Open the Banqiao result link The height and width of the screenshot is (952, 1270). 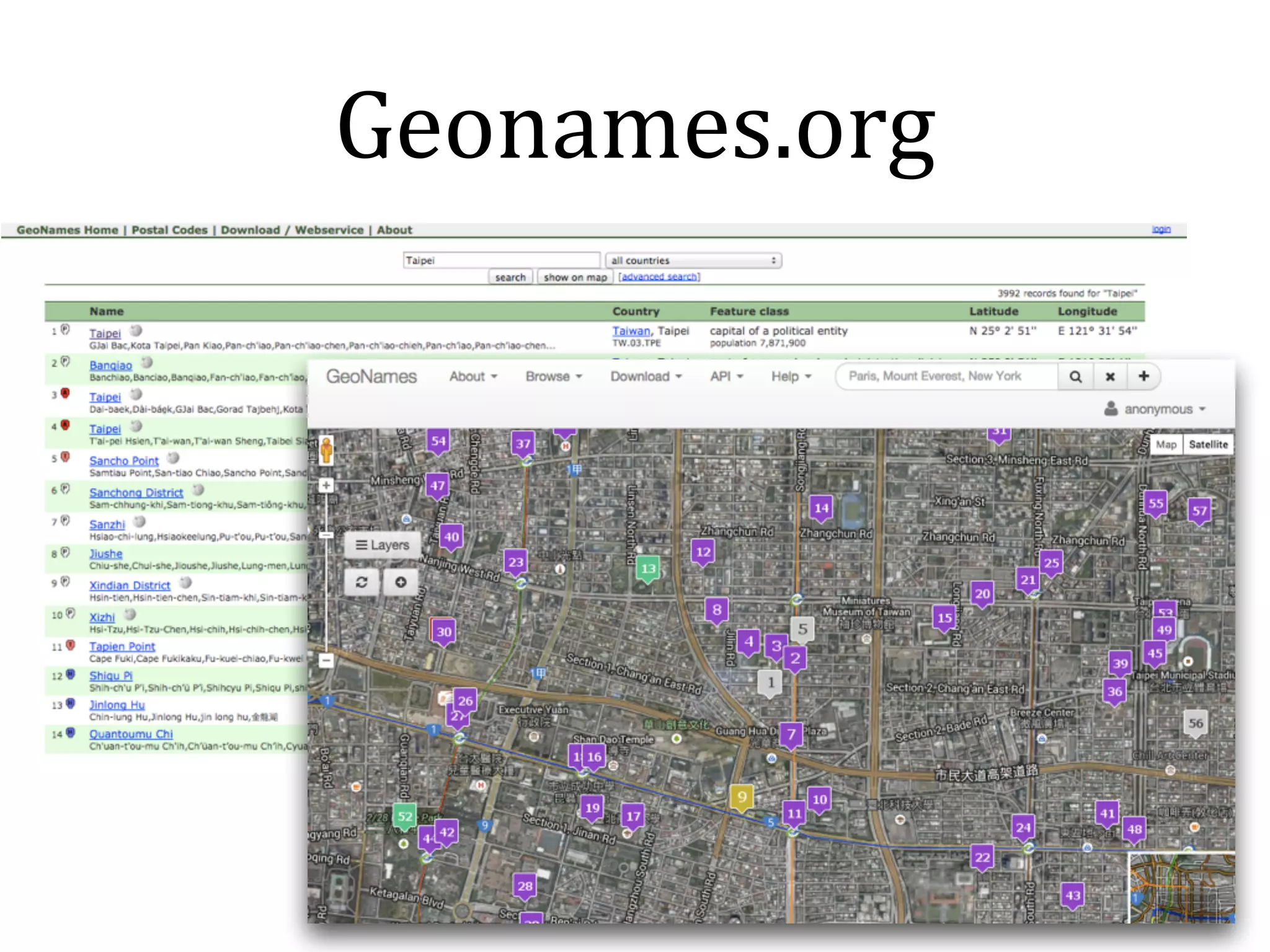click(110, 366)
